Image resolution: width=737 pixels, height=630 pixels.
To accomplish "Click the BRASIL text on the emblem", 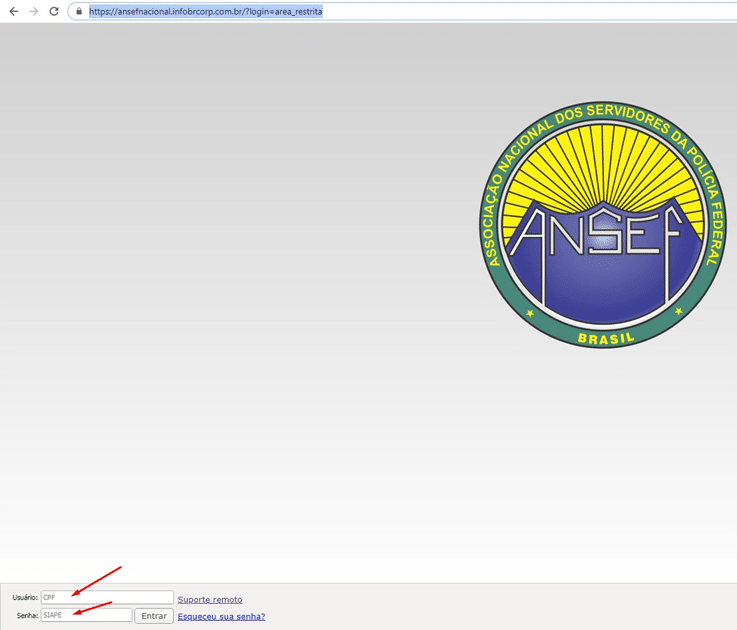I will (604, 338).
